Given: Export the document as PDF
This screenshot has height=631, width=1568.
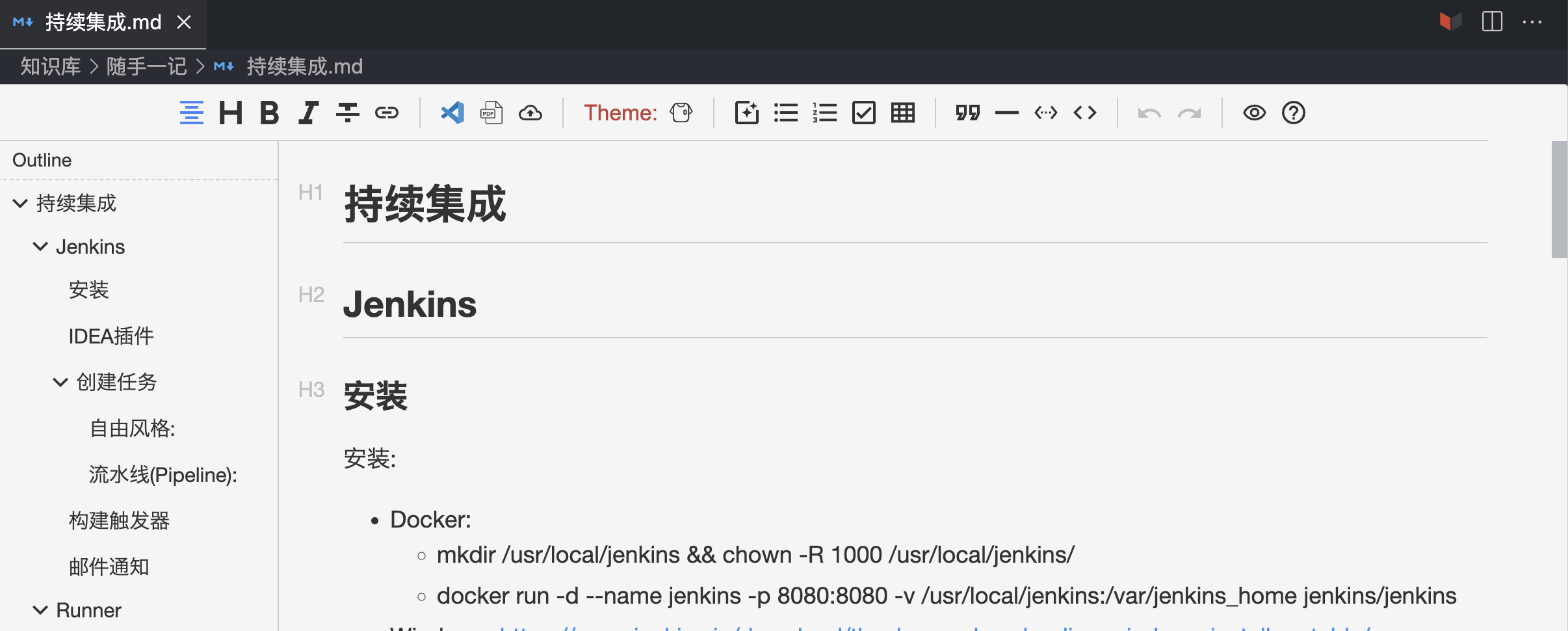Looking at the screenshot, I should [491, 113].
